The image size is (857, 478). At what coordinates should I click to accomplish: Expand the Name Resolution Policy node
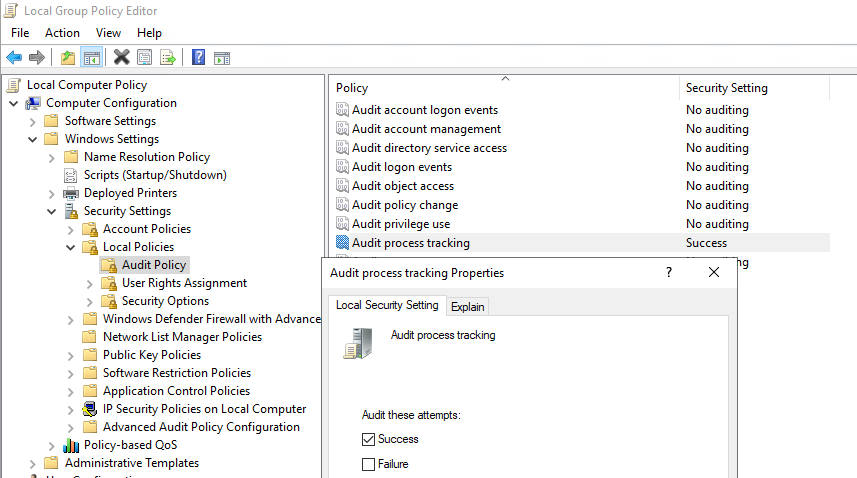[51, 157]
